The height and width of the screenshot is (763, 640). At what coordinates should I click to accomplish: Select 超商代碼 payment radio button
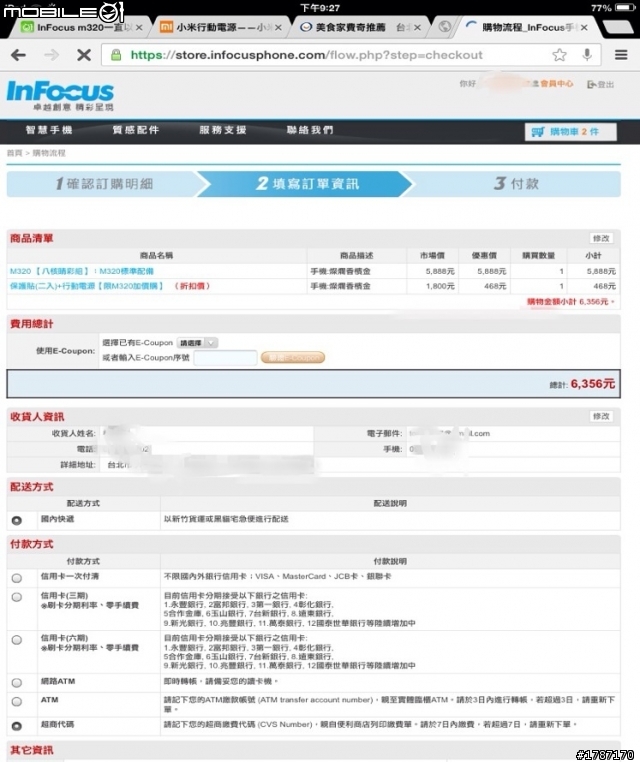(17, 726)
